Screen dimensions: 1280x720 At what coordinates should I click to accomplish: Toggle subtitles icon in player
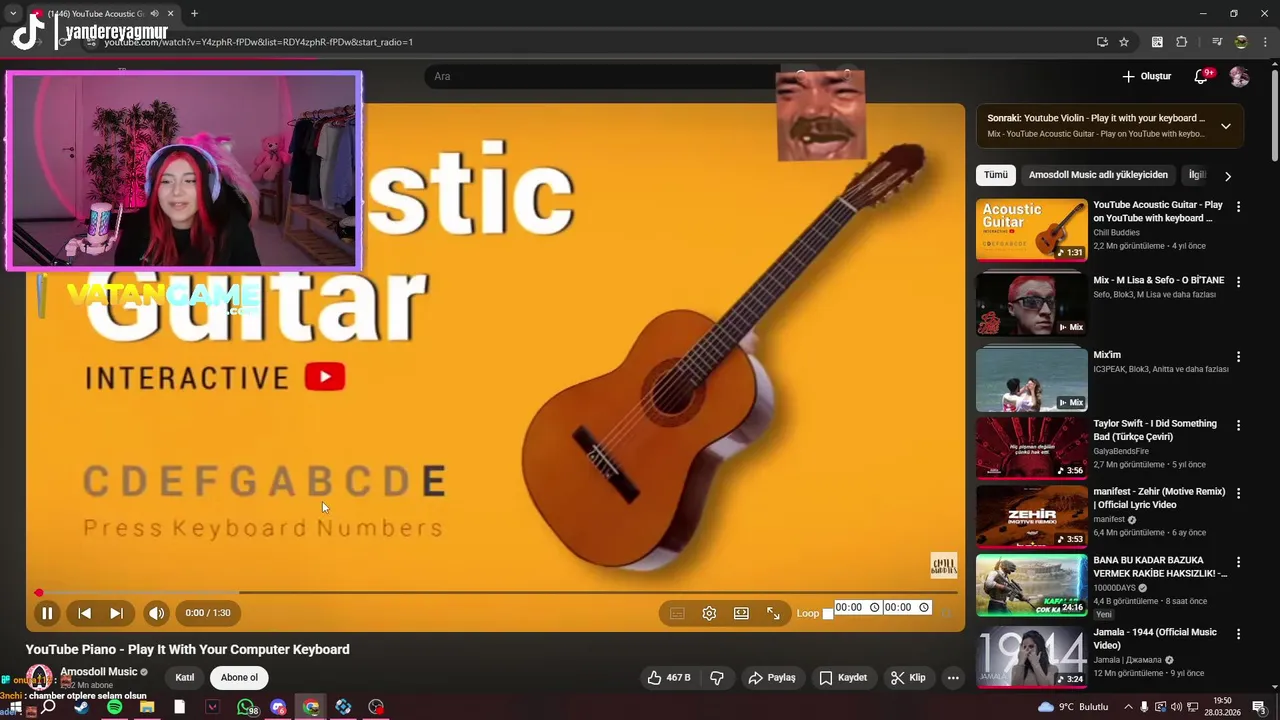[677, 613]
